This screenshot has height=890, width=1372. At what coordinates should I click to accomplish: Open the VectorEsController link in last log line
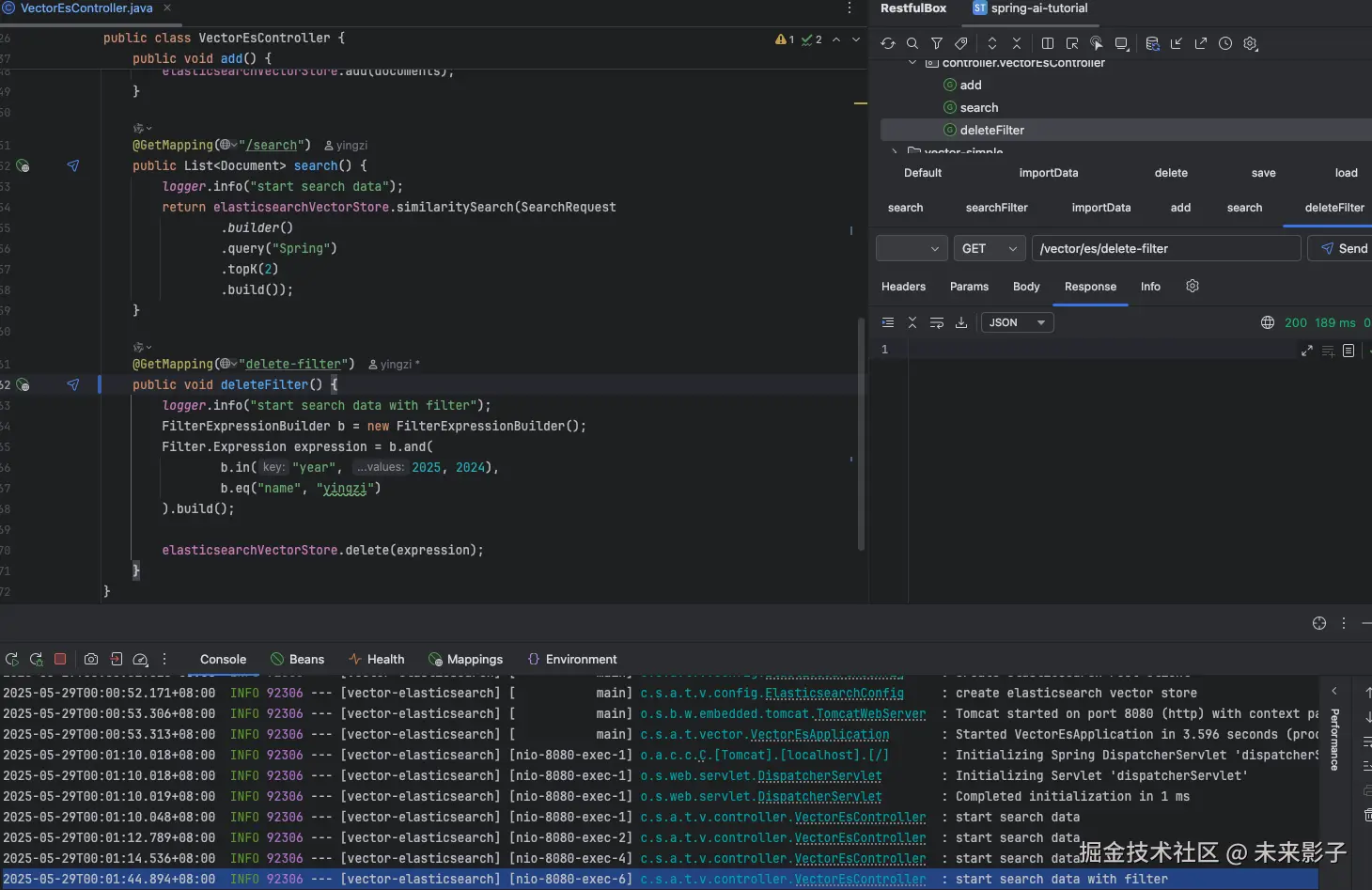coord(860,879)
